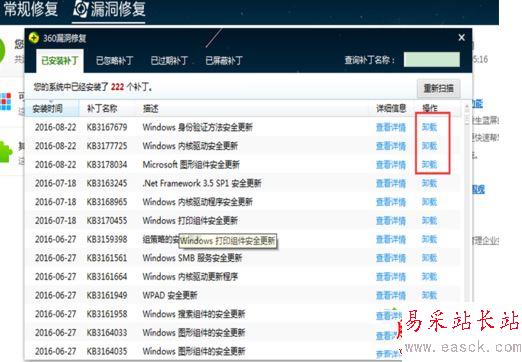Image resolution: width=522 pixels, height=362 pixels.
Task: Uninstall patch KB3161561
Action: click(x=429, y=258)
